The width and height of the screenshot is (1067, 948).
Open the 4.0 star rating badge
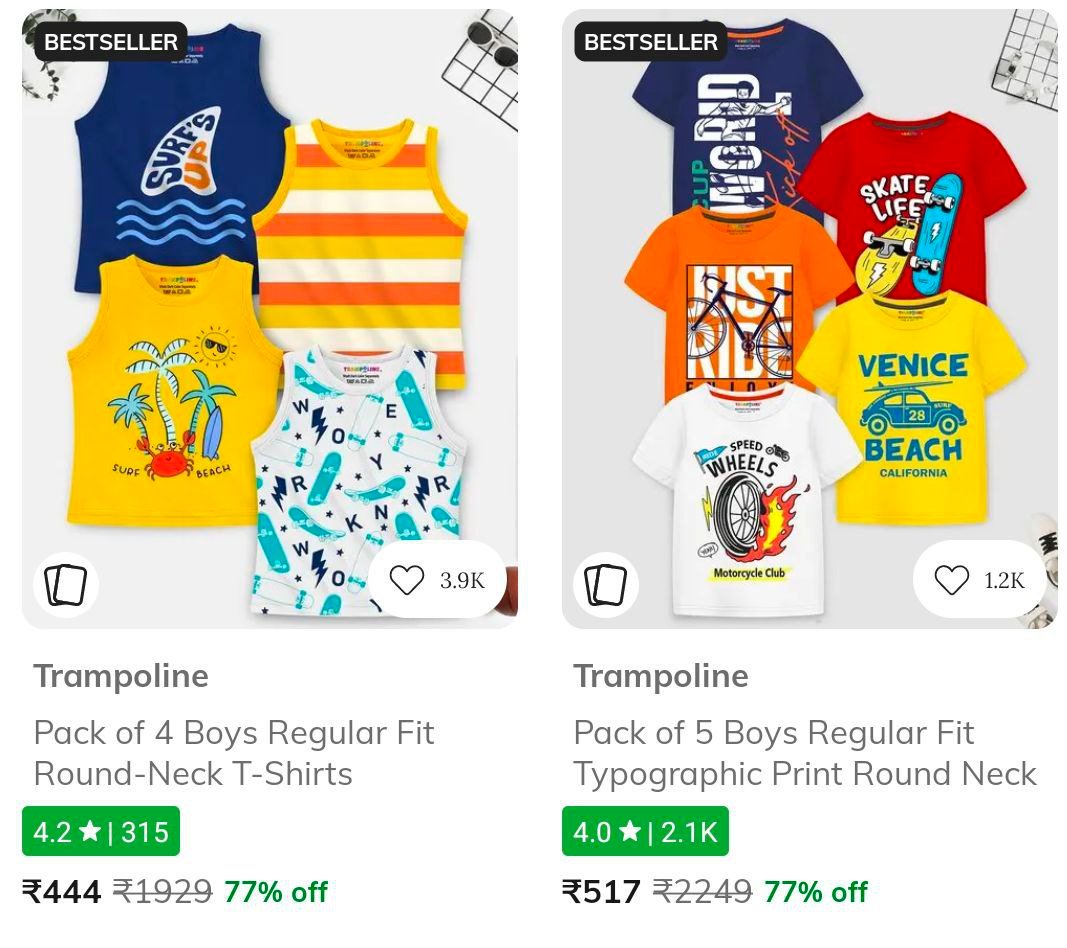(x=645, y=832)
